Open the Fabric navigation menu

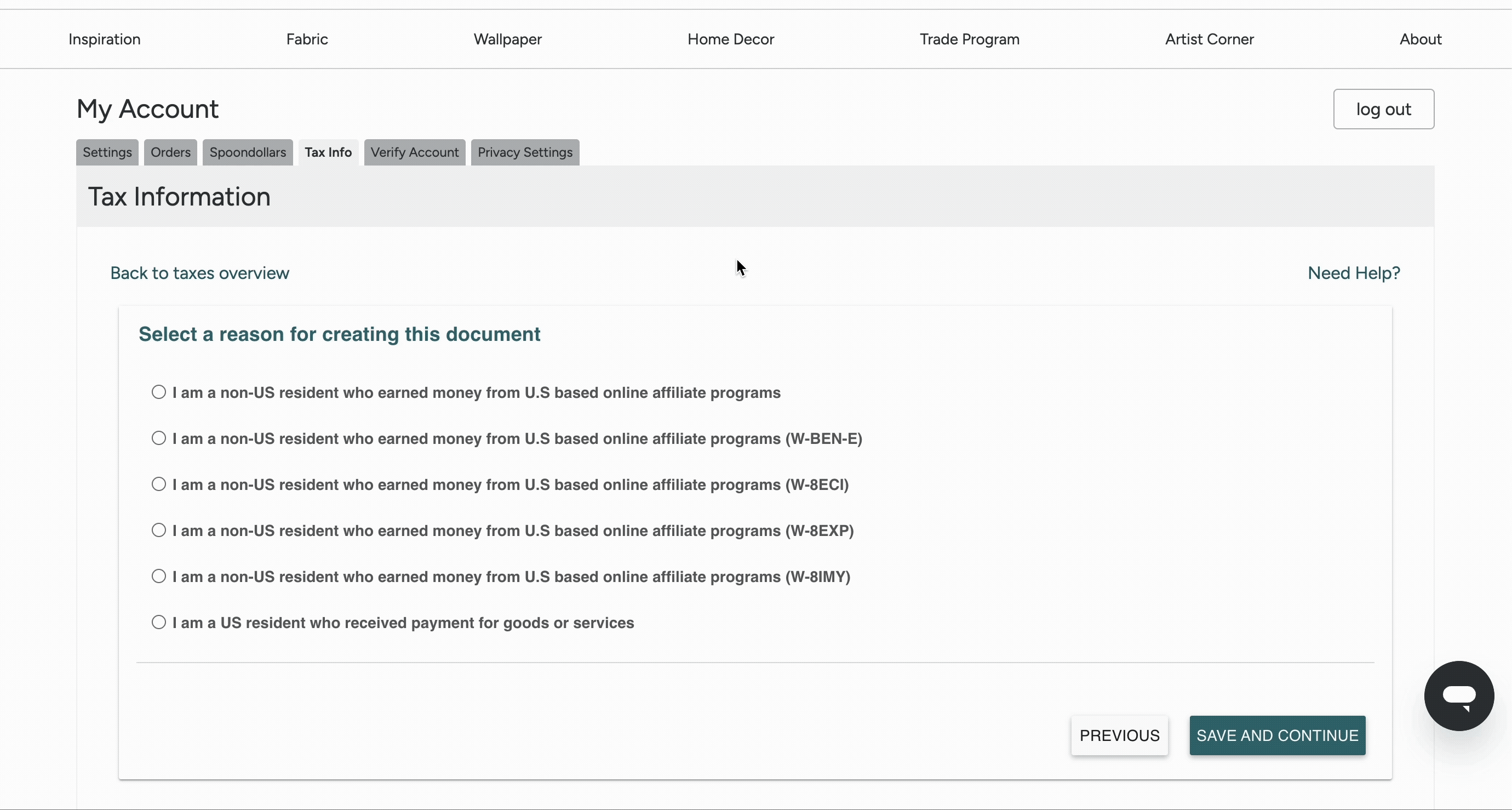click(307, 39)
